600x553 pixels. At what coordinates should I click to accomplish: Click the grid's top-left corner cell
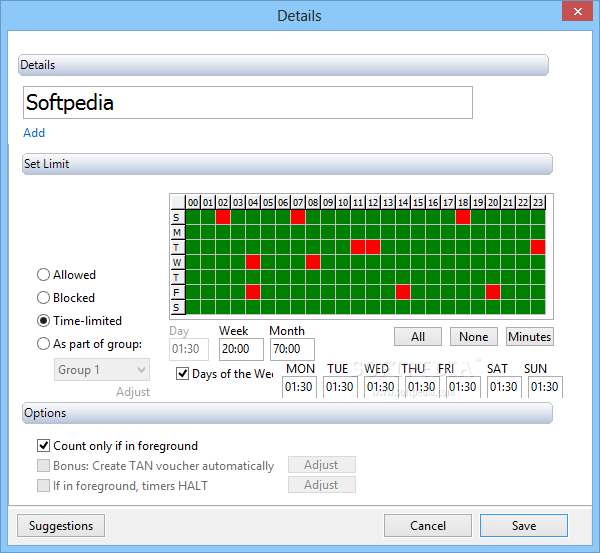pyautogui.click(x=178, y=202)
